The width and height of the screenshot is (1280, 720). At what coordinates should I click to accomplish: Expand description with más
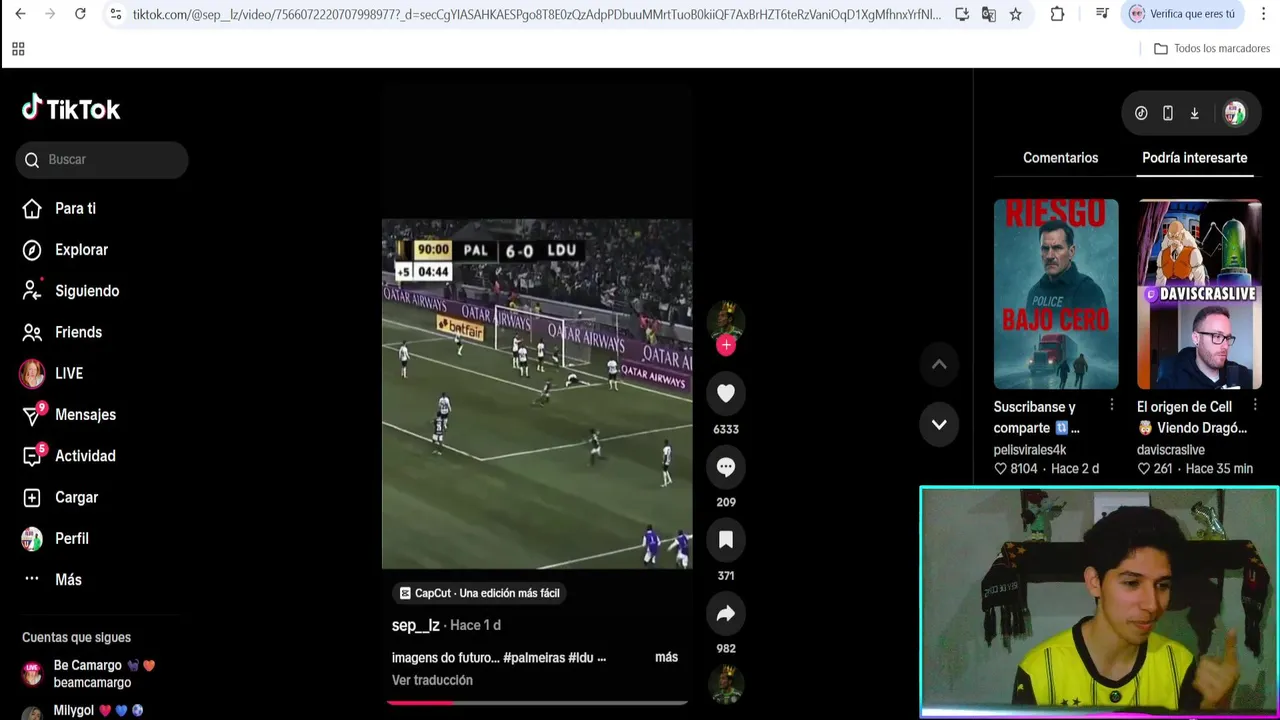pyautogui.click(x=666, y=657)
